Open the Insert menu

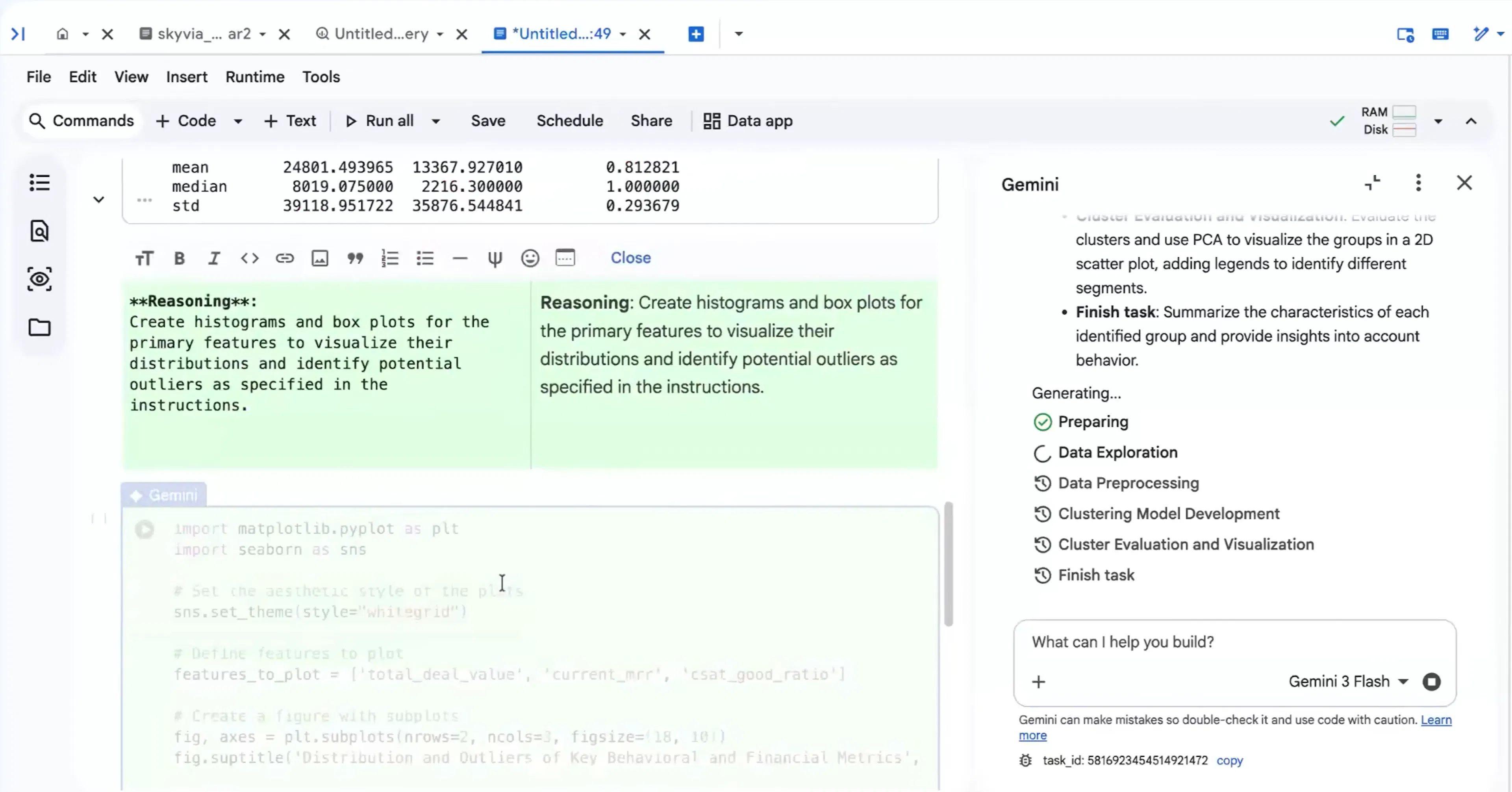[x=187, y=77]
